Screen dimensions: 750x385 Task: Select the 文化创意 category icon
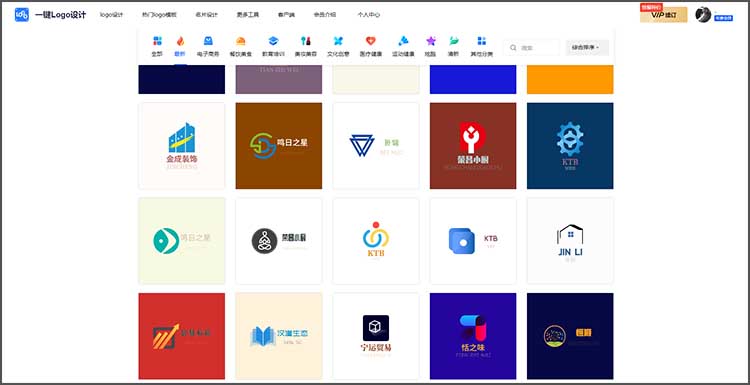point(338,41)
